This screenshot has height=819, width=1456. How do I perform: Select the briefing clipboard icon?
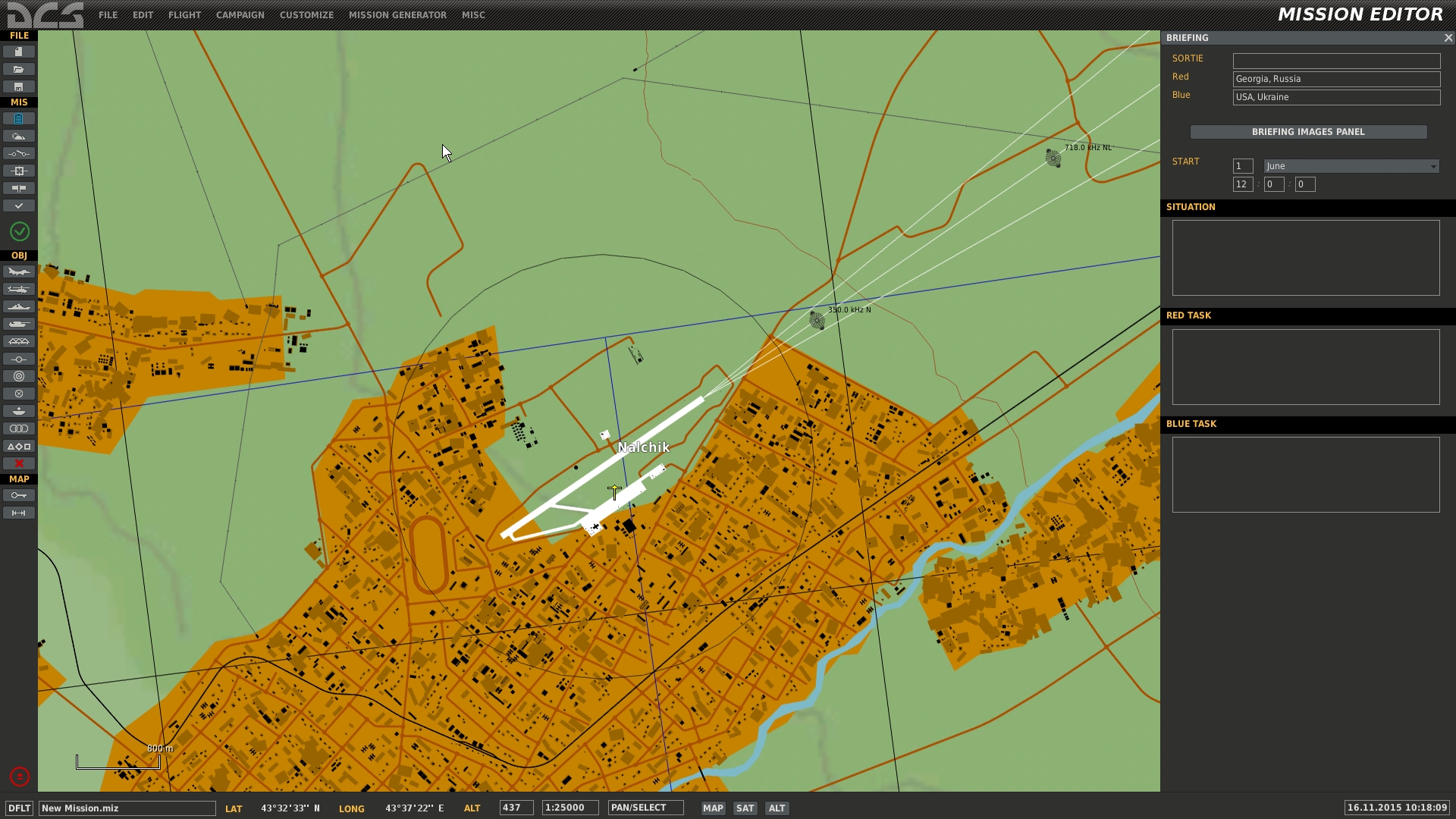pyautogui.click(x=19, y=118)
